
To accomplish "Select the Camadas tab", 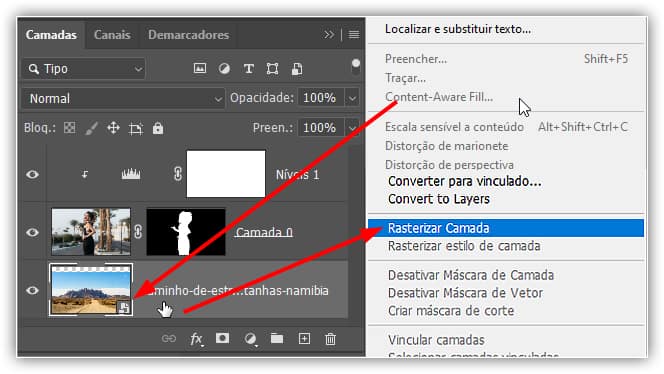I will [51, 35].
